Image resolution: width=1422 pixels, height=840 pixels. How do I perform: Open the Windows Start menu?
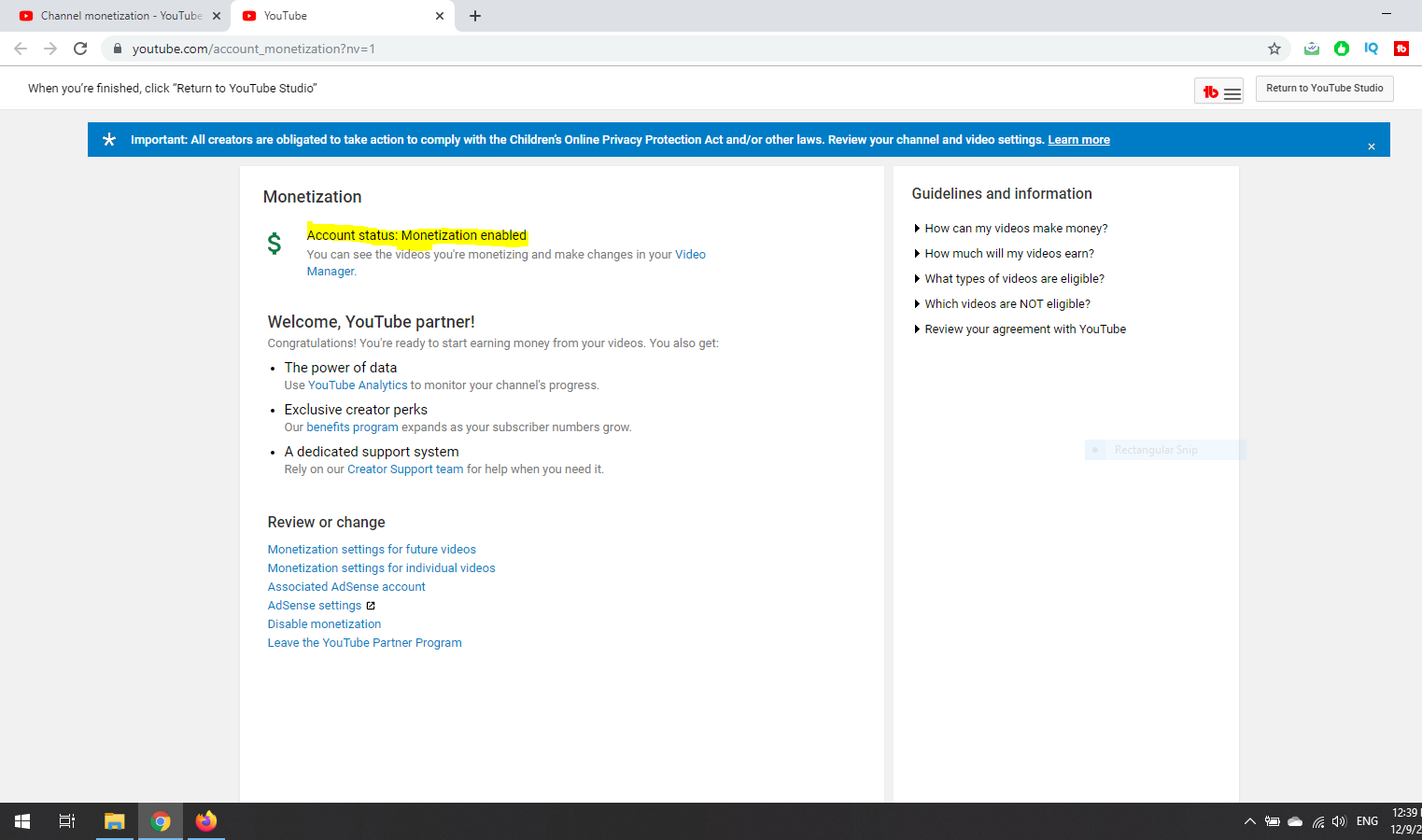coord(22,821)
